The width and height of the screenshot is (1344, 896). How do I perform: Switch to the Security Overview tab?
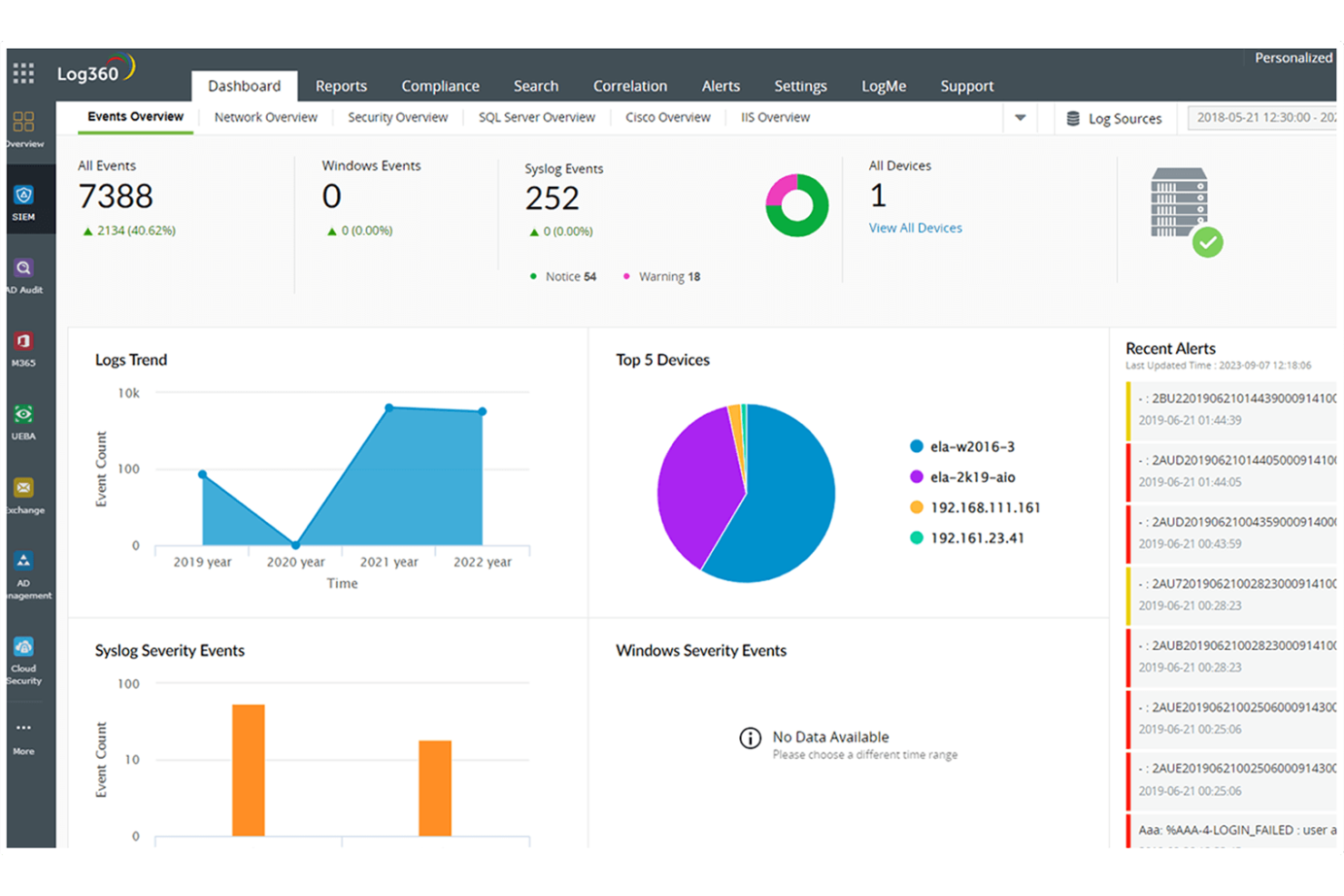(x=398, y=117)
